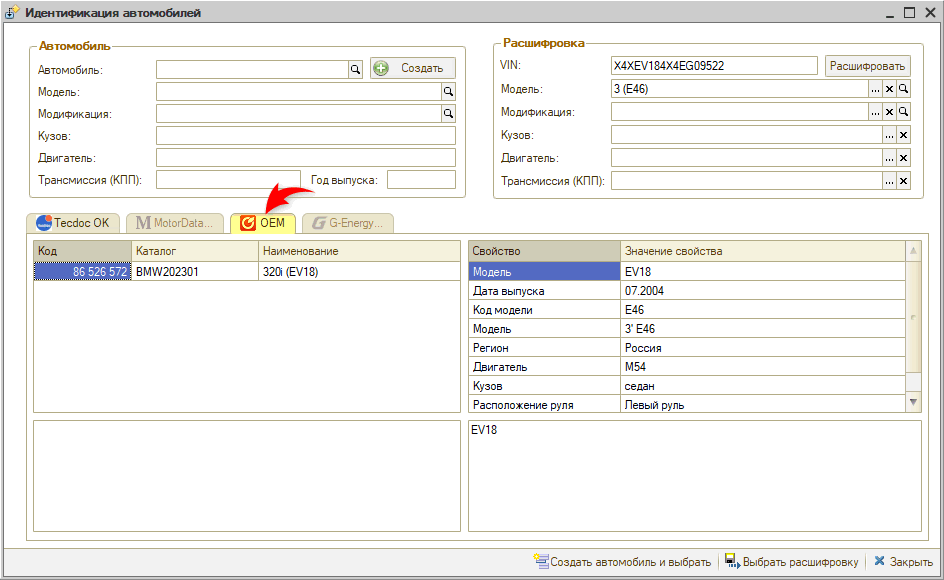Select the OEM tab
This screenshot has width=944, height=580.
[263, 223]
